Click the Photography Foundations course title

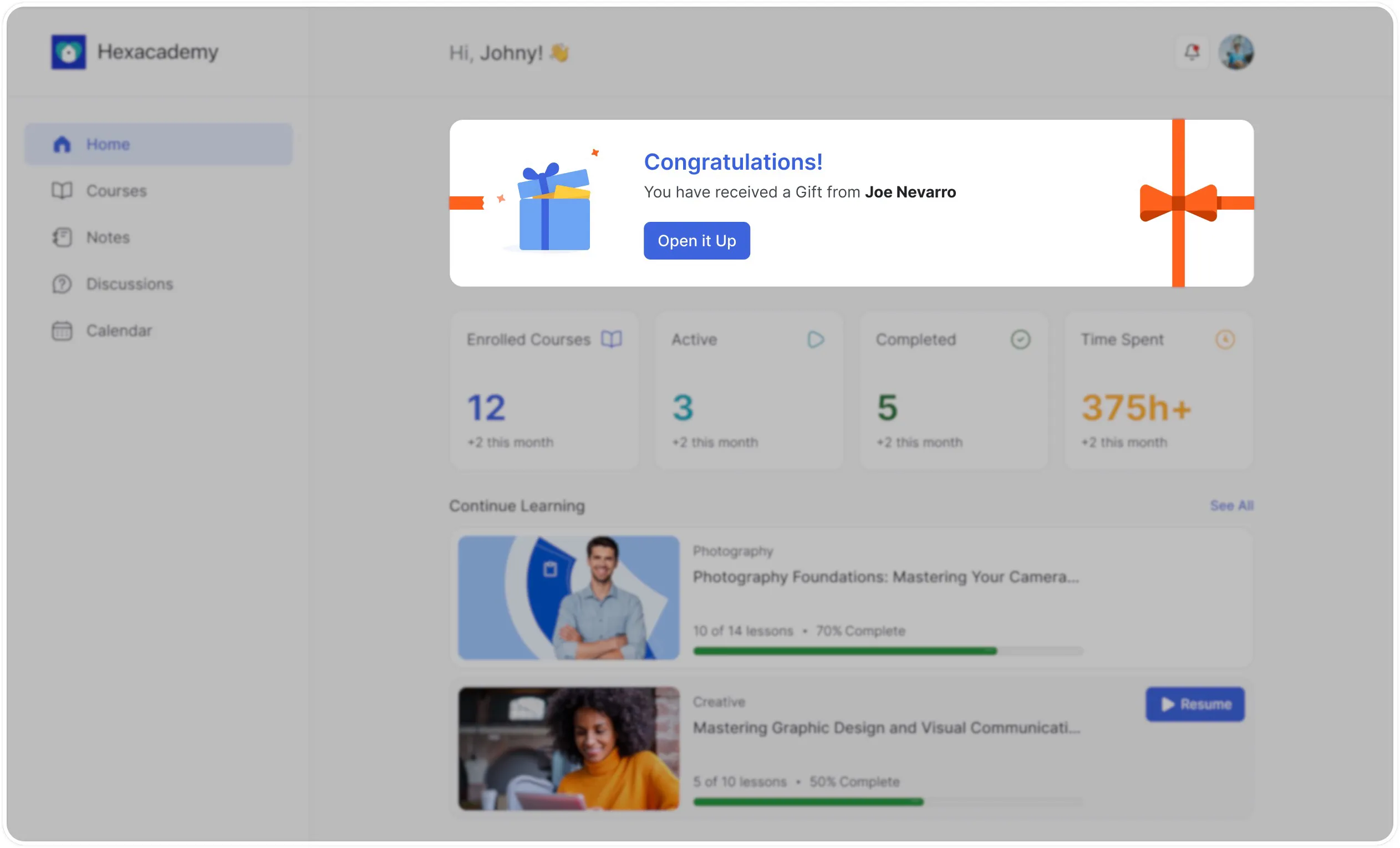pyautogui.click(x=886, y=577)
